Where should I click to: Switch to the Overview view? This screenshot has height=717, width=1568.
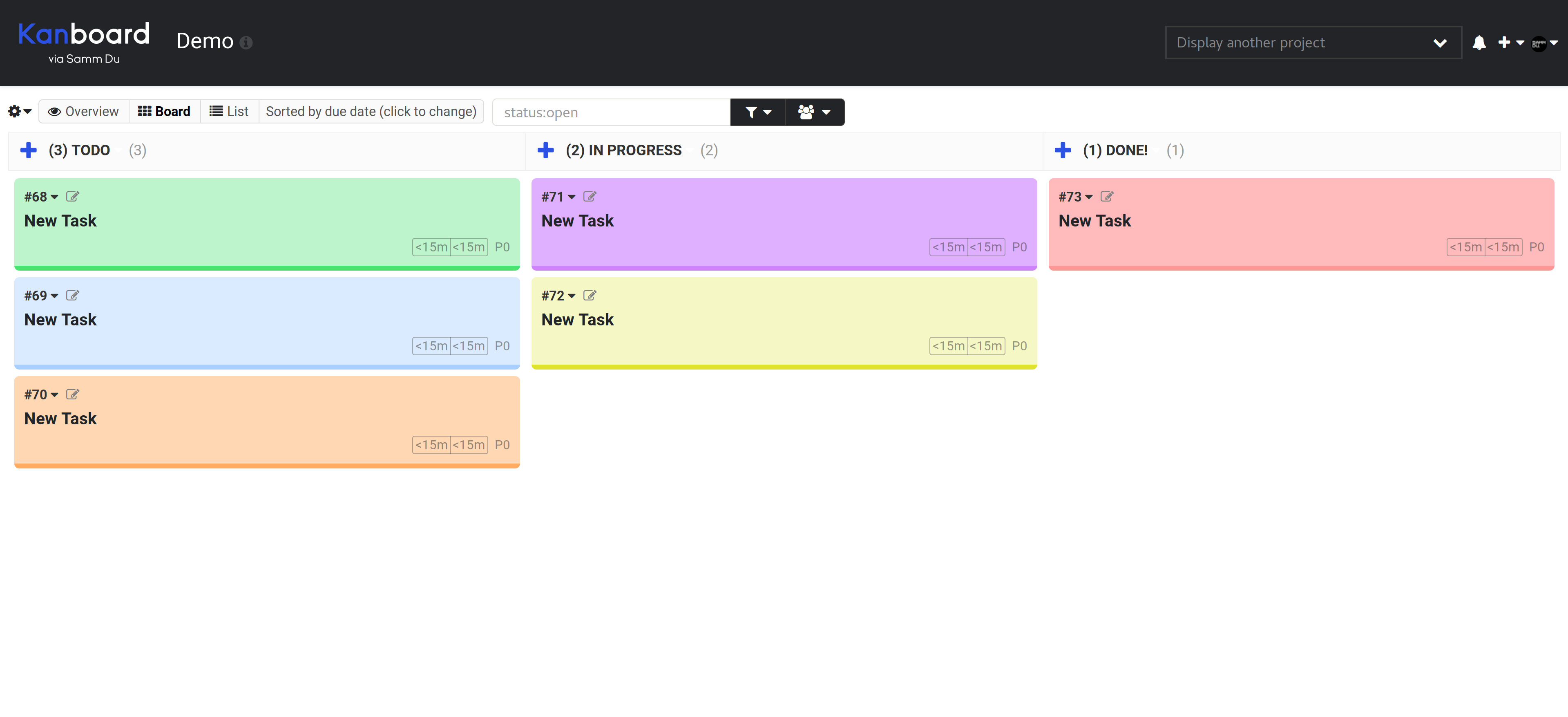(x=84, y=112)
